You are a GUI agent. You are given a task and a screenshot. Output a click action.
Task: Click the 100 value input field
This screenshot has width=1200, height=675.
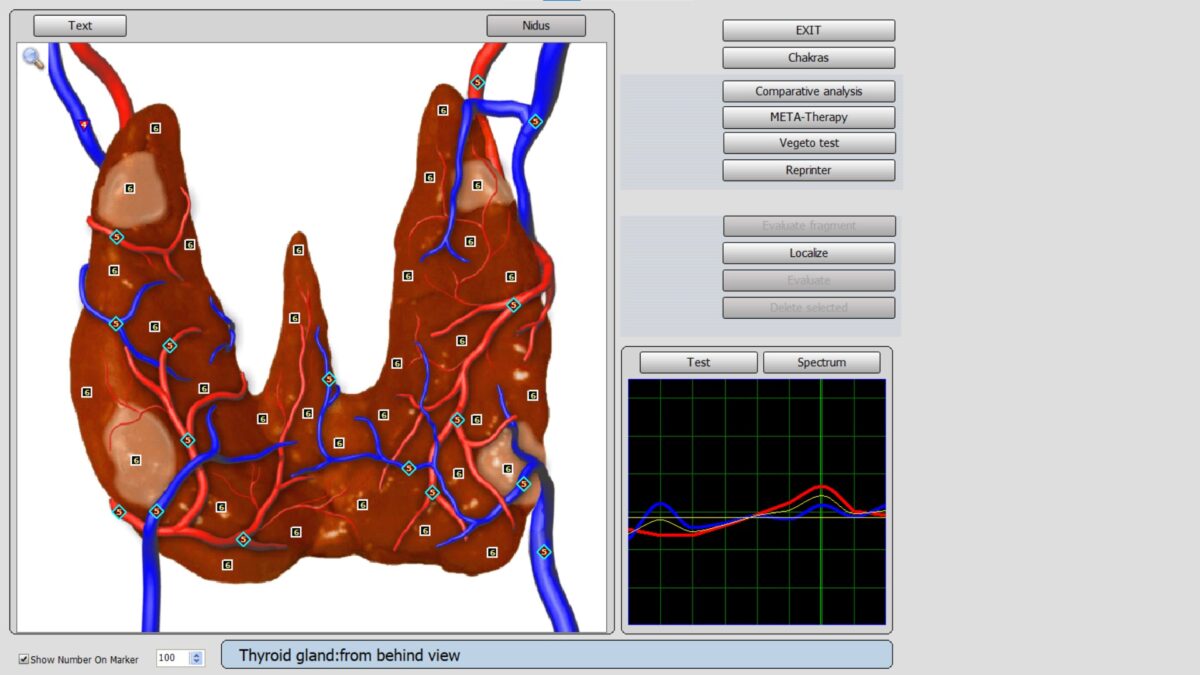pyautogui.click(x=171, y=658)
